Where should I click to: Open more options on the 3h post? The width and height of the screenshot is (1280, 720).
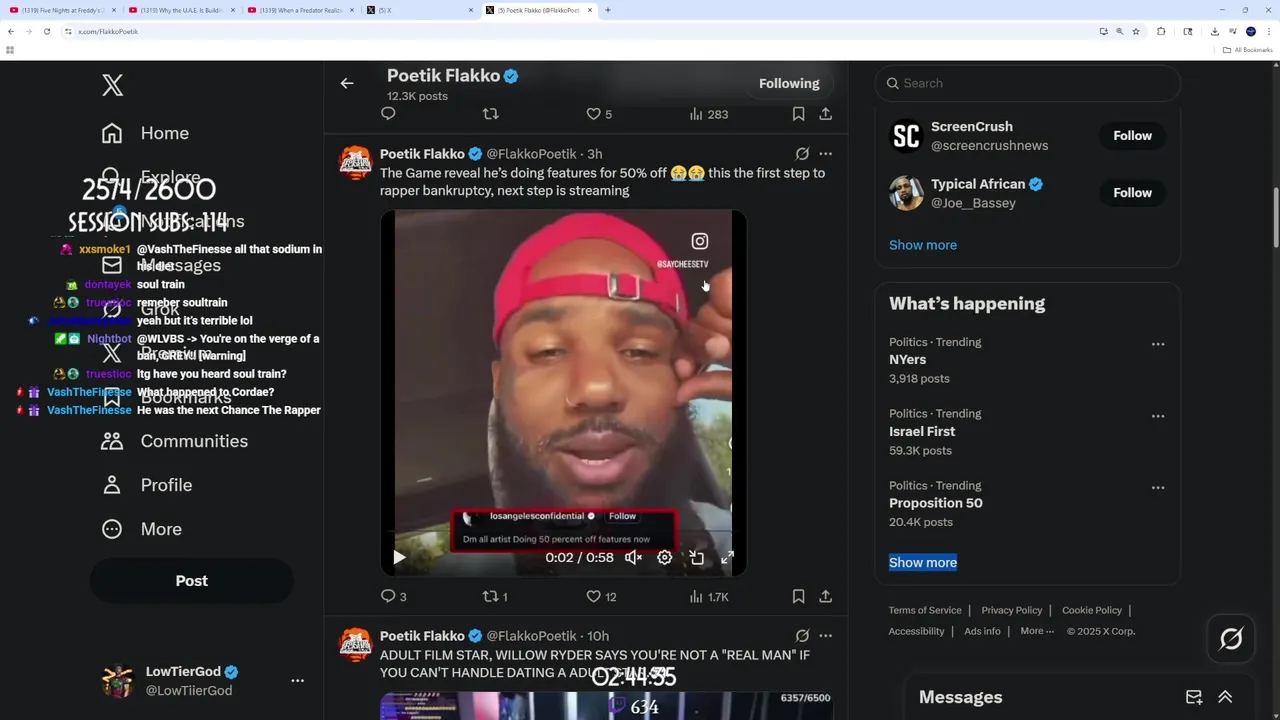coord(825,154)
